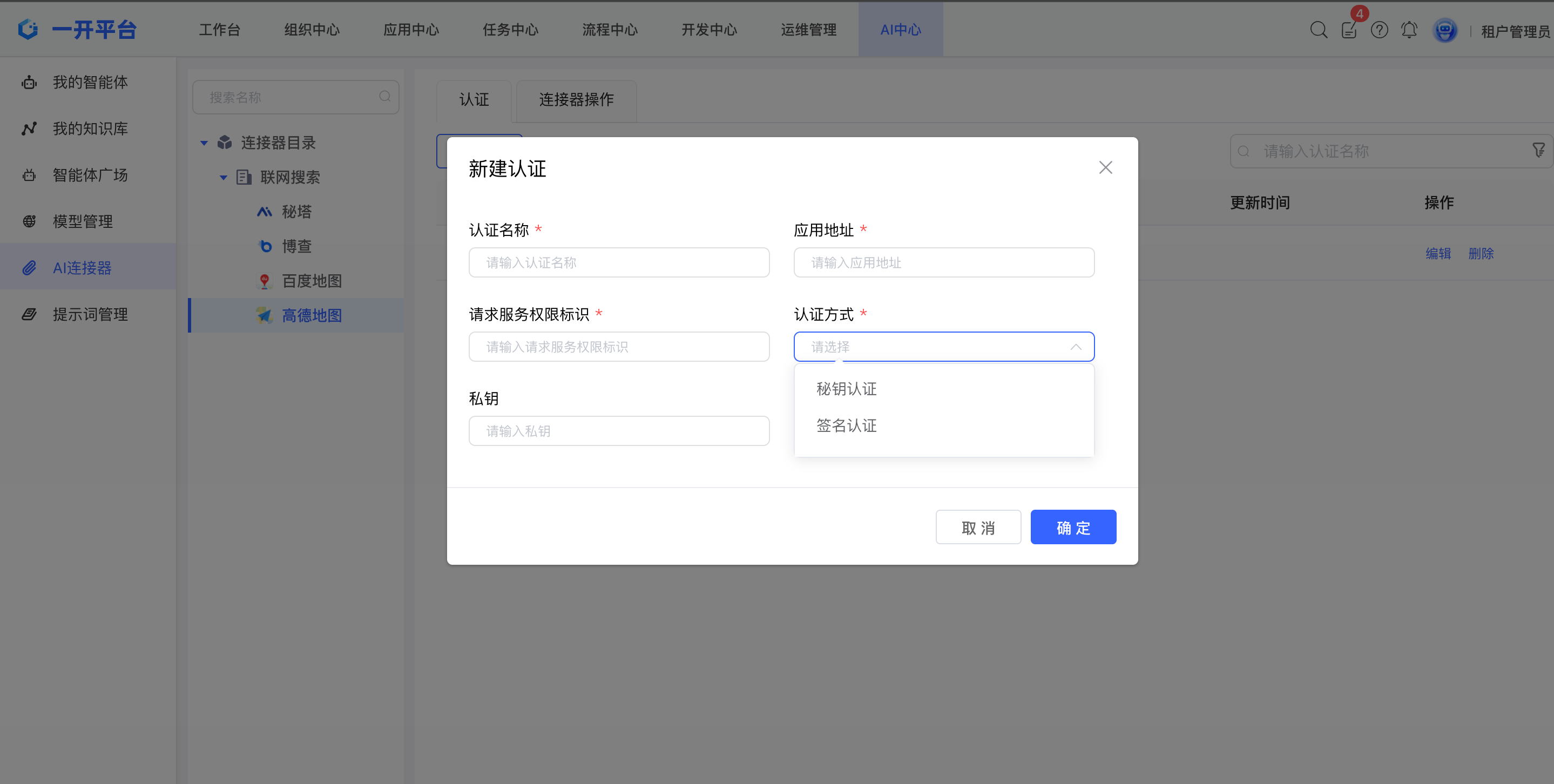Viewport: 1554px width, 784px height.
Task: Click the global search magnifier icon
Action: click(1319, 30)
